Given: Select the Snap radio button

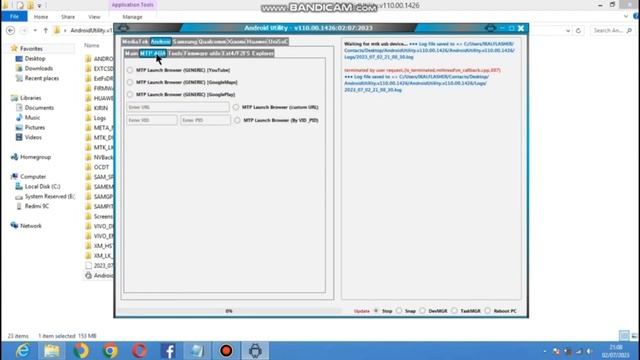Looking at the screenshot, I should (399, 311).
